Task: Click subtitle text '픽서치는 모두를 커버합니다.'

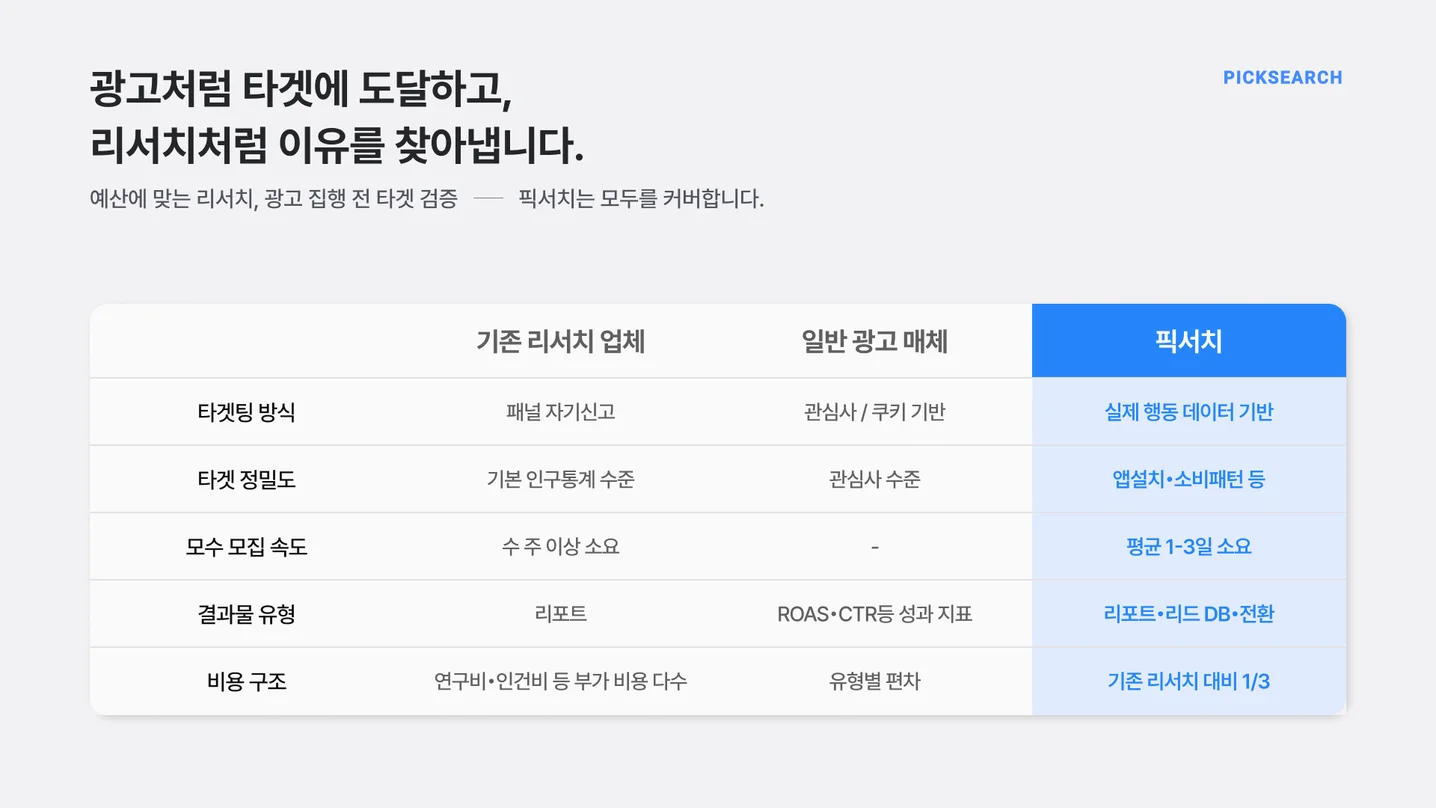Action: (x=641, y=199)
